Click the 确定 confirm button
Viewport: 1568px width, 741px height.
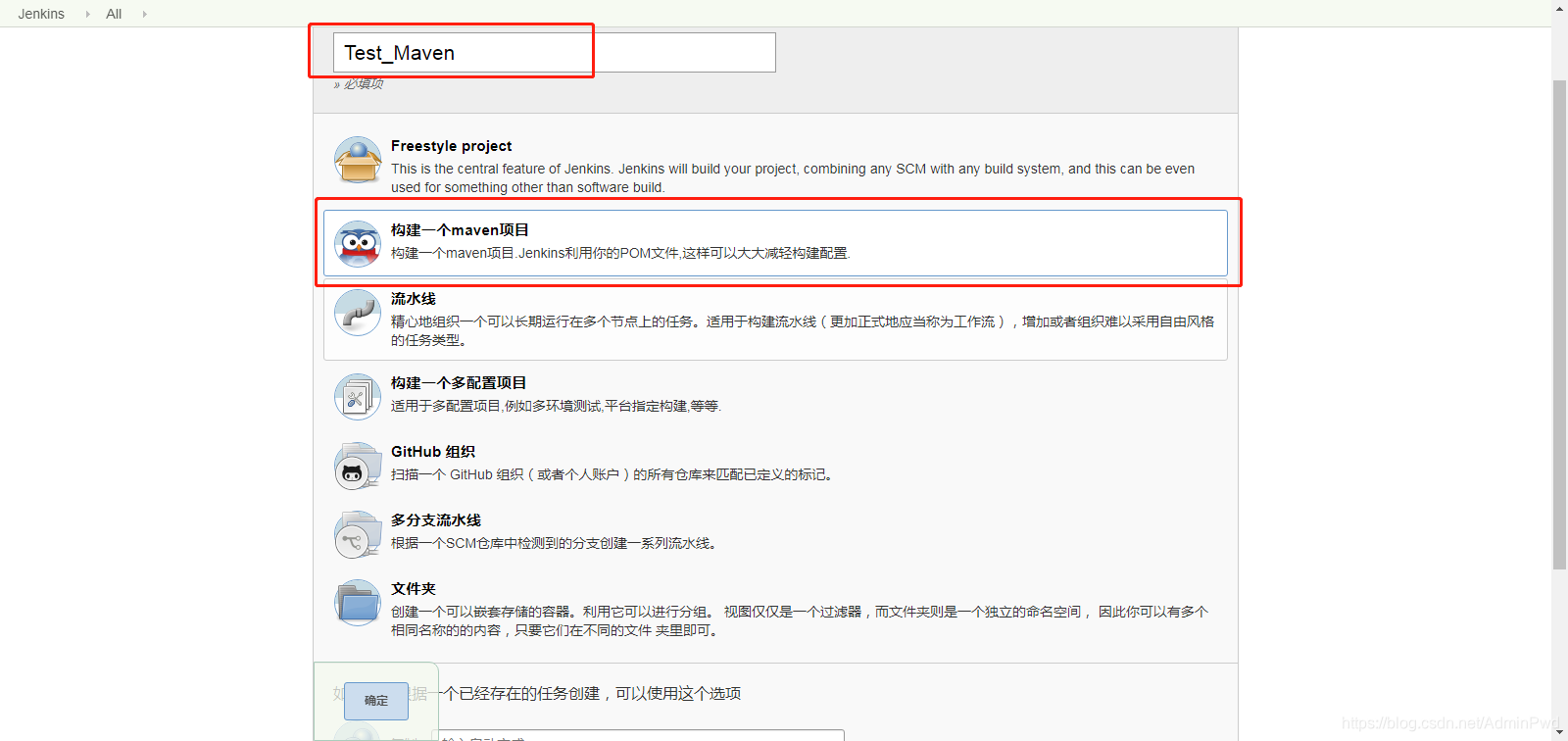[376, 701]
